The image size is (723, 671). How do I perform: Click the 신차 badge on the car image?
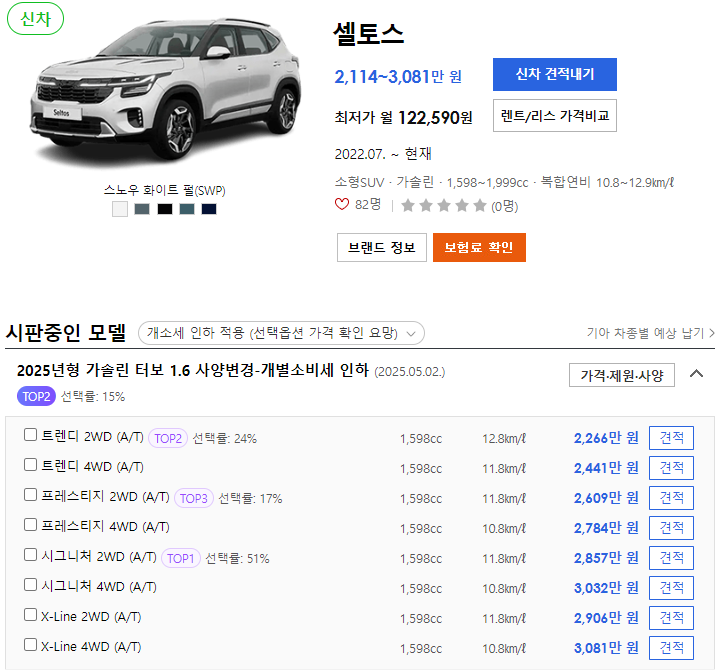[36, 19]
